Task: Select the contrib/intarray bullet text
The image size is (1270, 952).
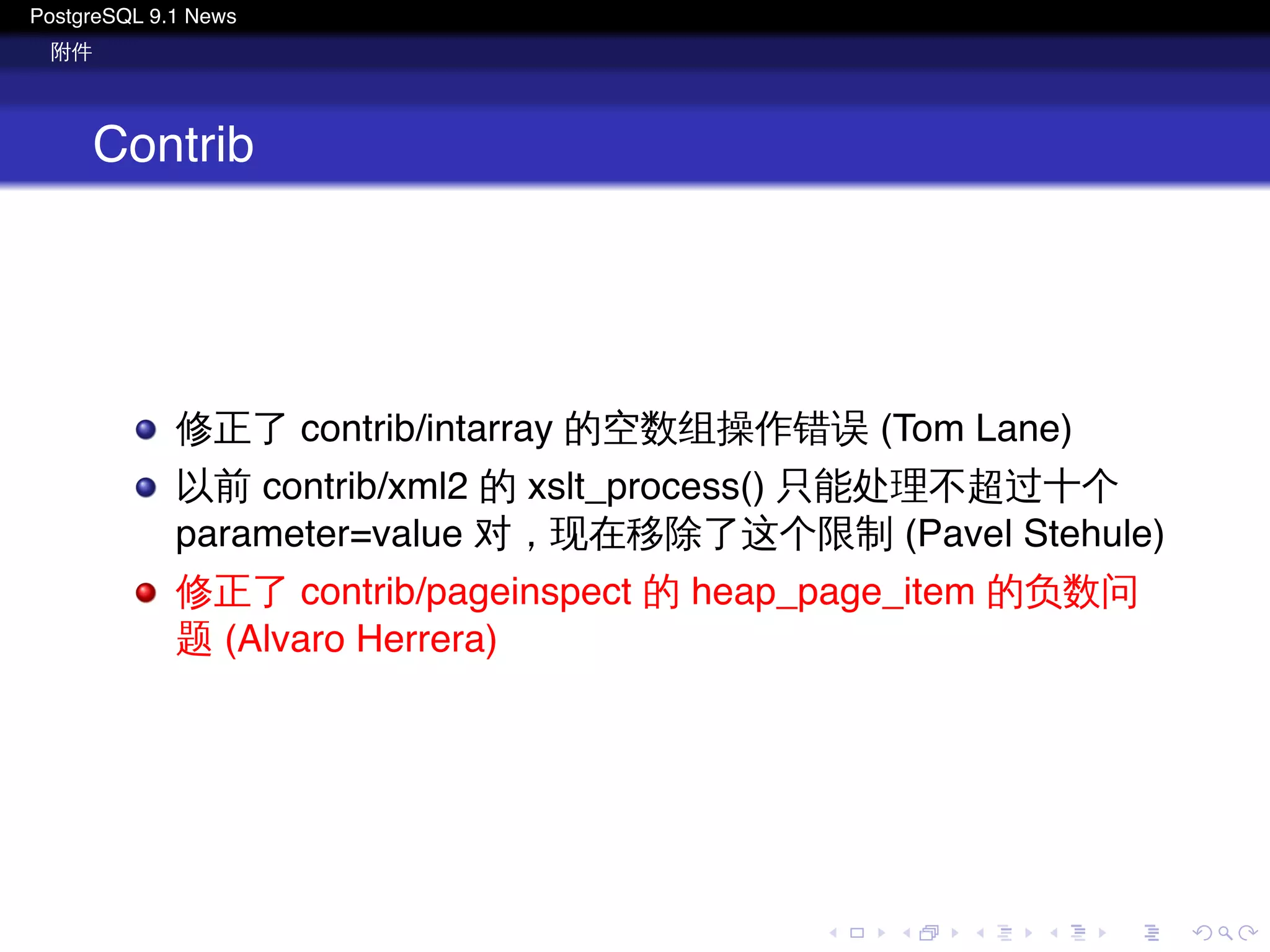Action: coord(623,428)
